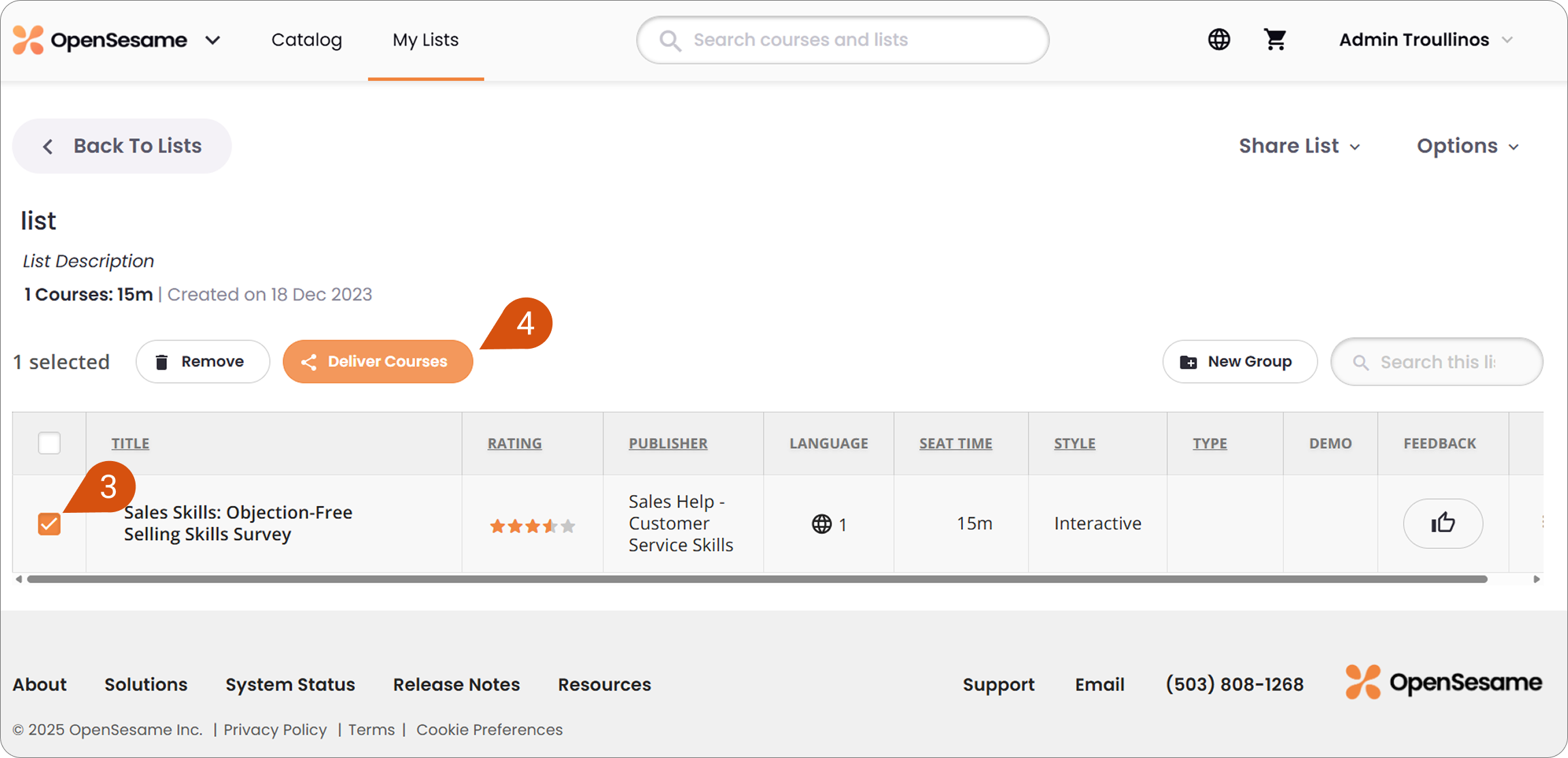Click the star rating of the course
Screen dimensions: 1568x758
click(533, 526)
